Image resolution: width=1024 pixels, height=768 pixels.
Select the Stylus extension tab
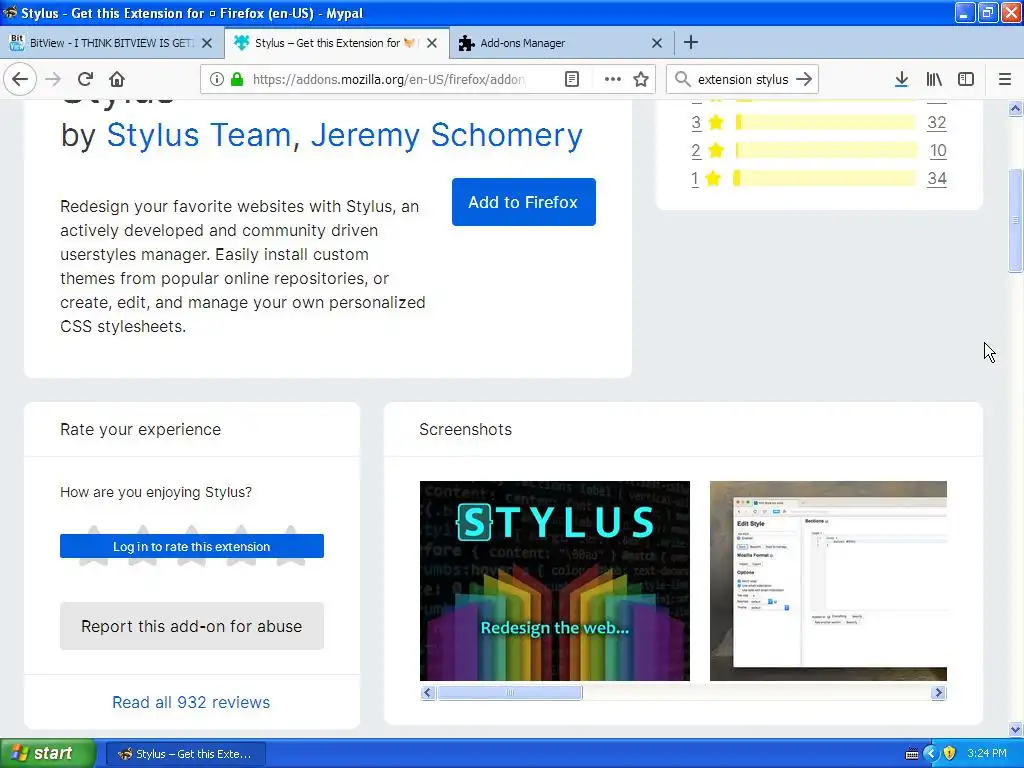[337, 43]
